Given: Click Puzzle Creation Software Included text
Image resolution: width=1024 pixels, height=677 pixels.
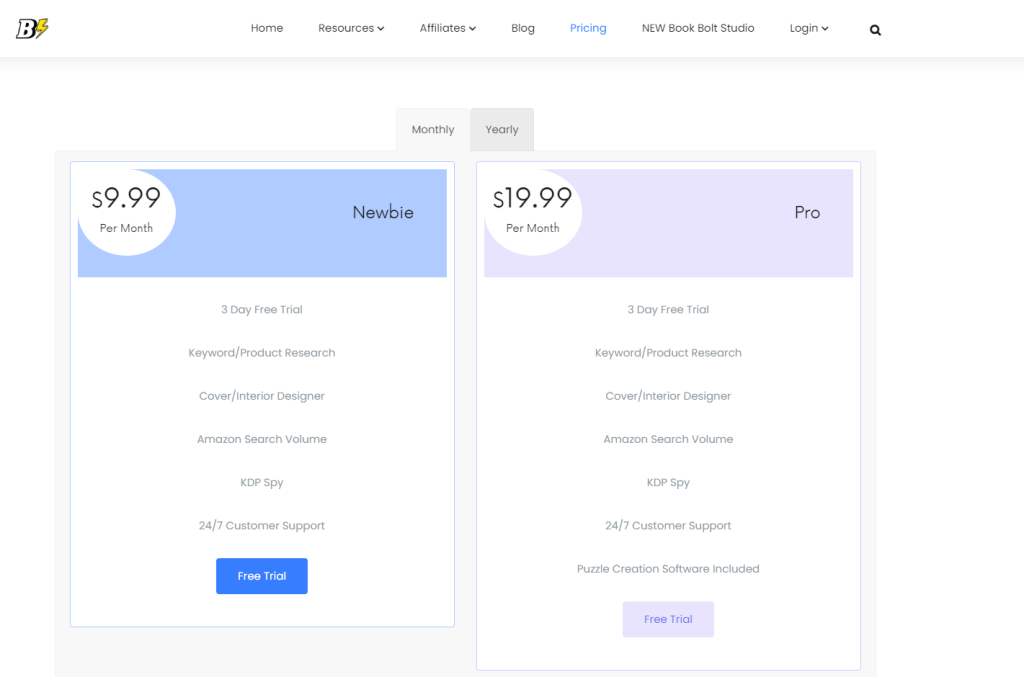Looking at the screenshot, I should pyautogui.click(x=668, y=569).
